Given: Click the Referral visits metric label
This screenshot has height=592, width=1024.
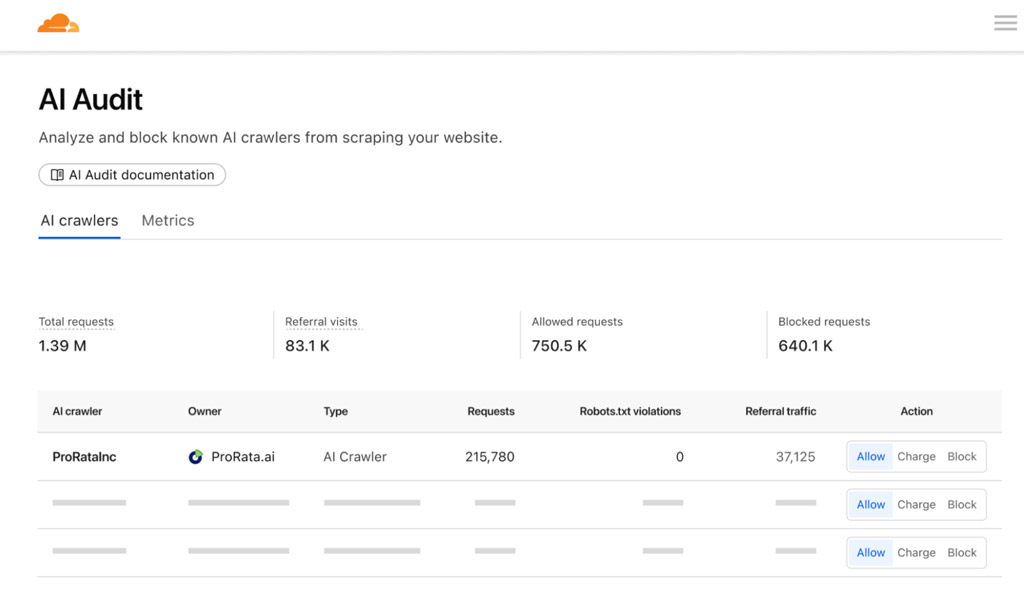Looking at the screenshot, I should (321, 321).
